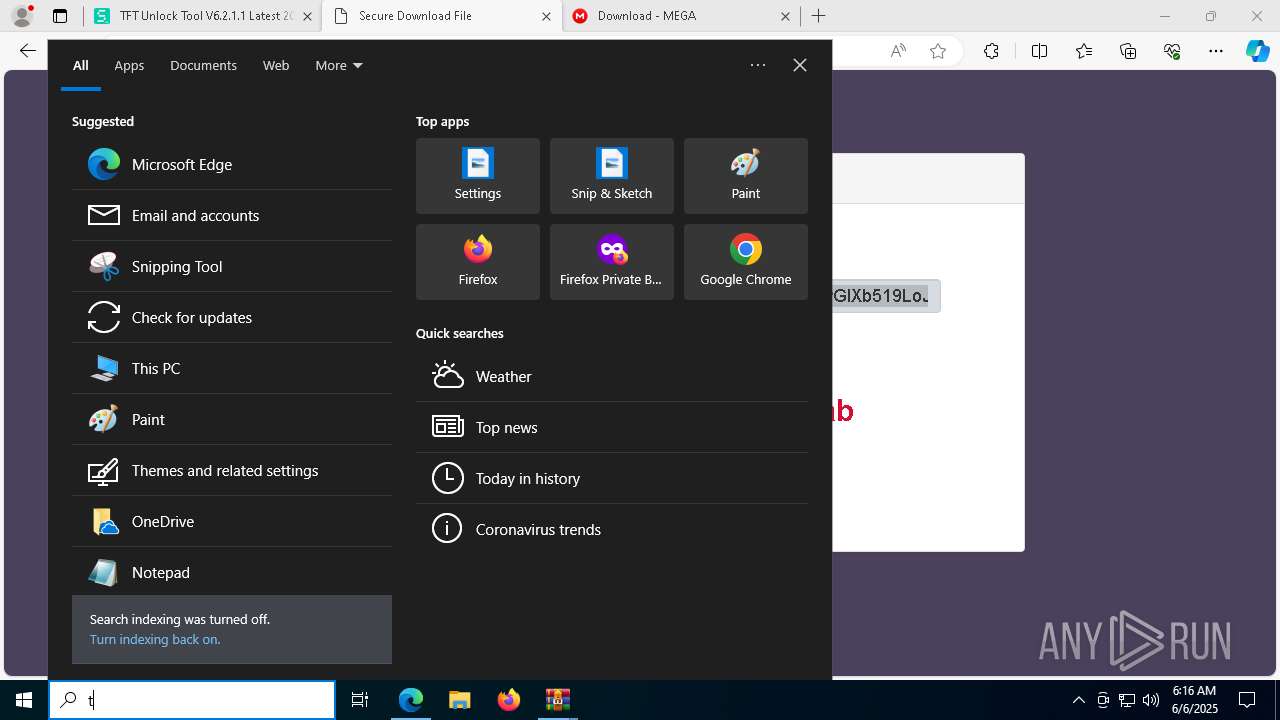Close the Secure Download File tab
This screenshot has height=720, width=1280.
(x=545, y=16)
